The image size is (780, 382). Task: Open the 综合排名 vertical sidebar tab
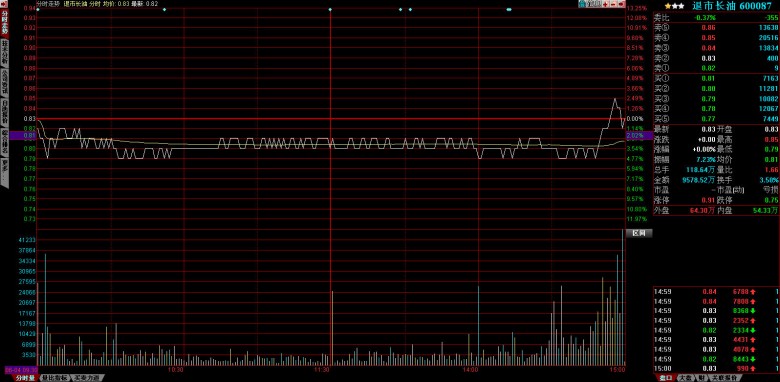4,141
